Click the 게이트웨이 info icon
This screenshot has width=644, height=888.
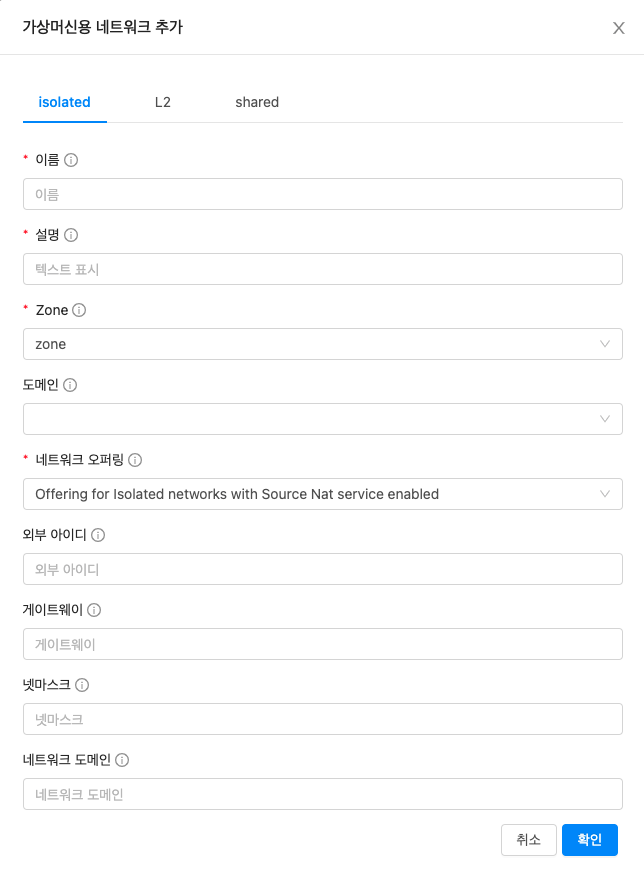(x=95, y=610)
